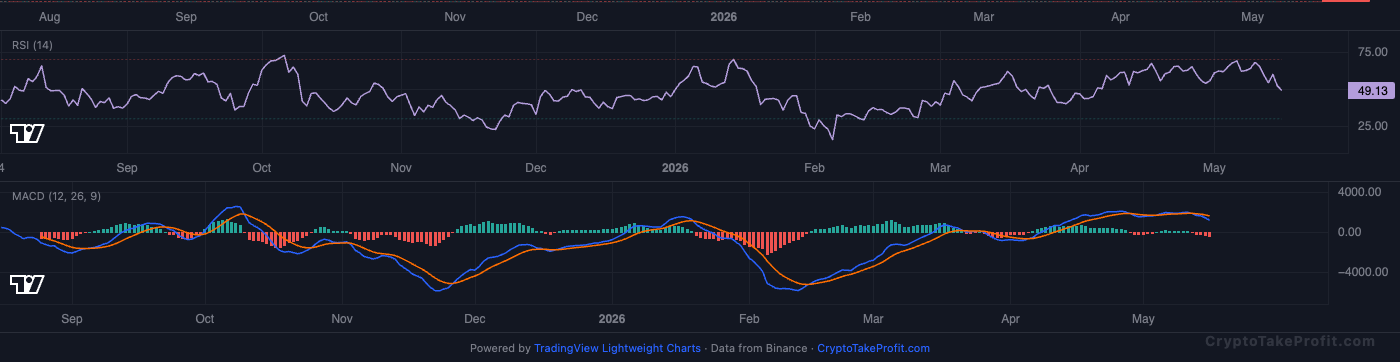Click the 2026 label on the RSI pane time axis
This screenshot has height=362, width=1400.
pos(676,168)
